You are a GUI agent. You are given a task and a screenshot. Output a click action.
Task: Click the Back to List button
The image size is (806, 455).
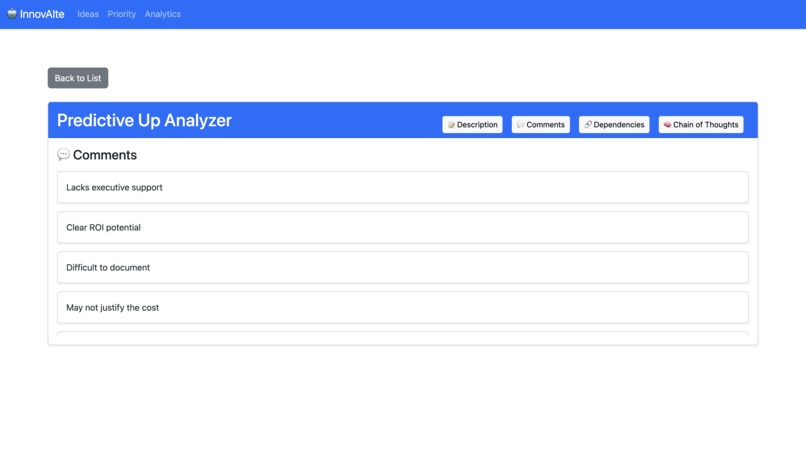[78, 78]
